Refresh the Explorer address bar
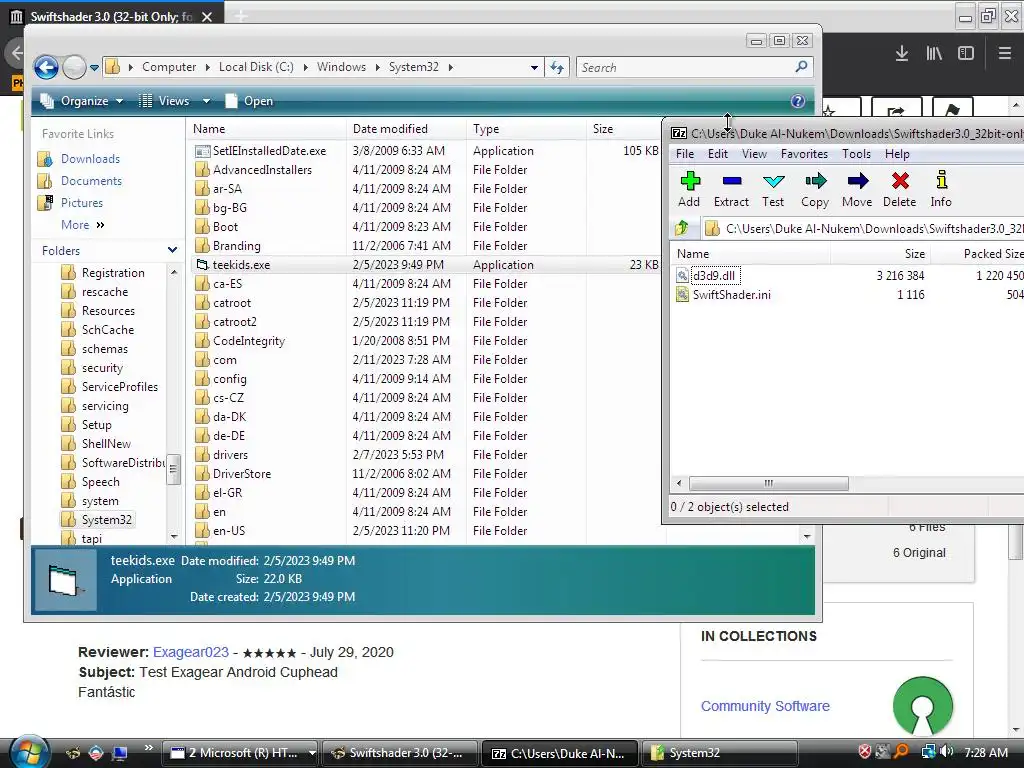The height and width of the screenshot is (768, 1024). [x=557, y=67]
